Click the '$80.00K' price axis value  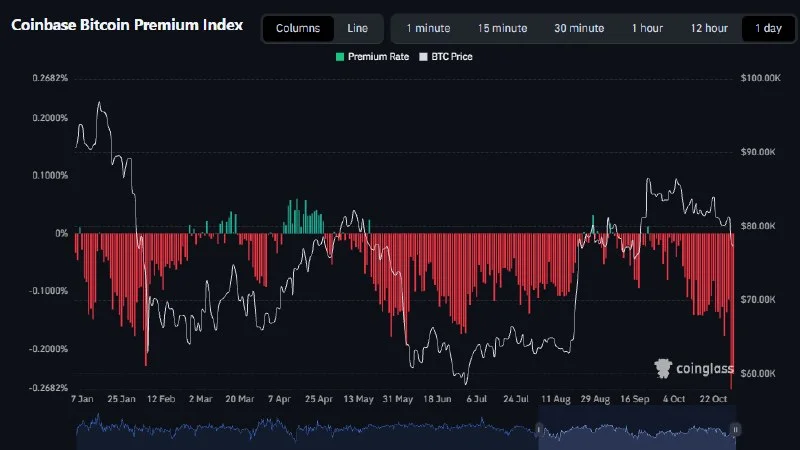click(758, 226)
